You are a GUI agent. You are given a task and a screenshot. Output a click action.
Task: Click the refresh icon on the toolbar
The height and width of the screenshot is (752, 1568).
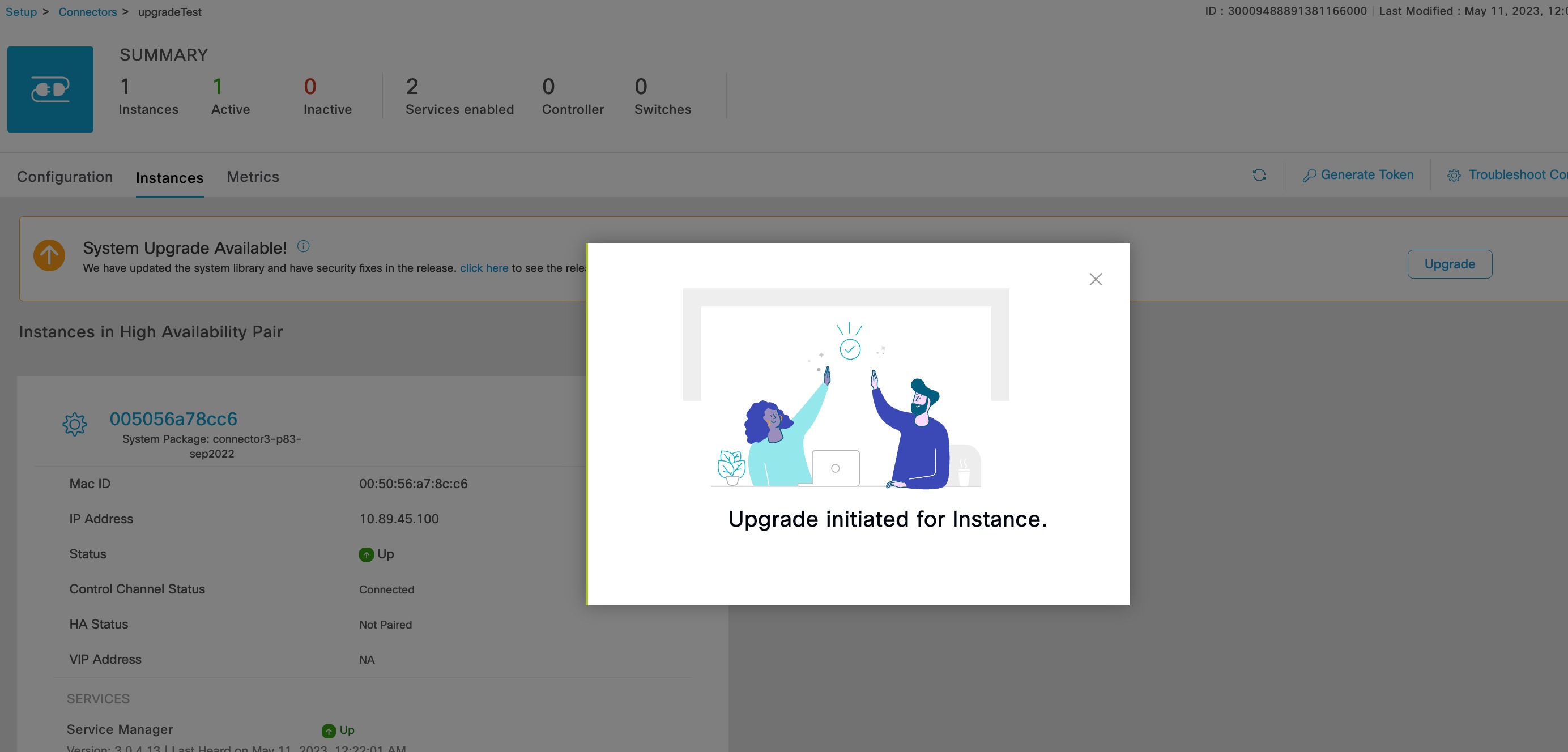click(x=1259, y=175)
